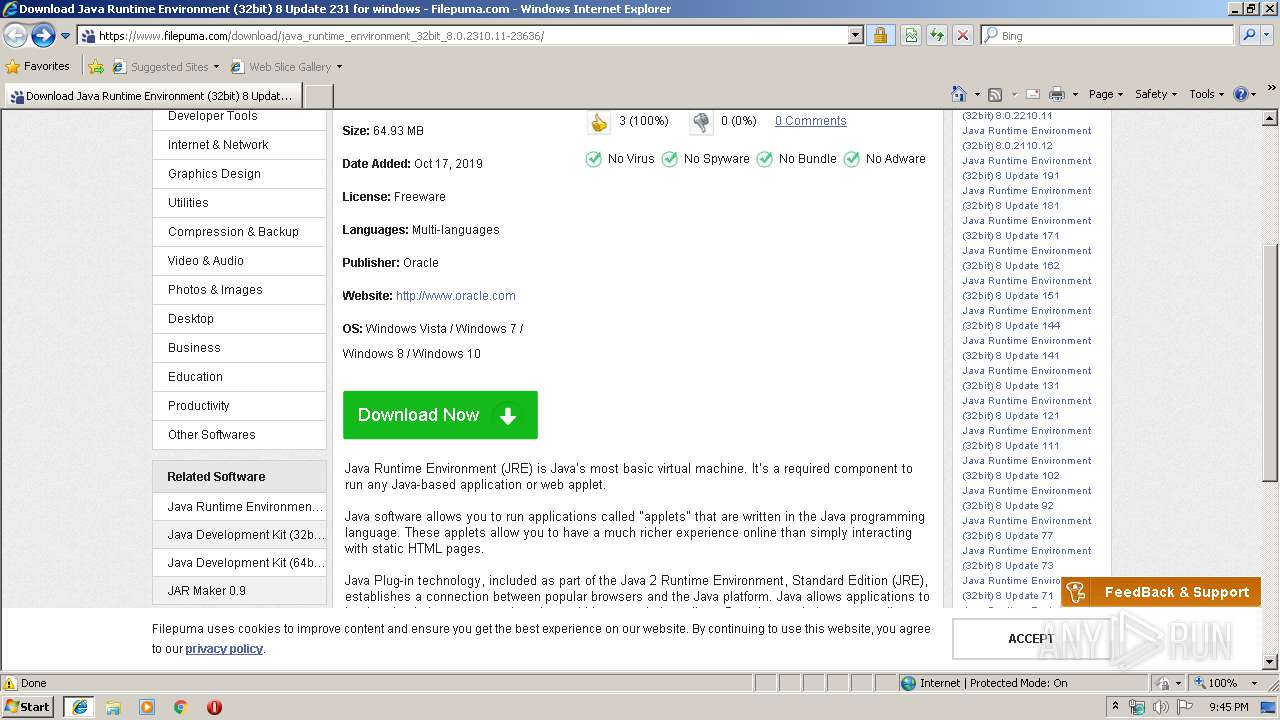This screenshot has height=720, width=1280.
Task: Open the Compression & Backup category
Action: coord(233,231)
